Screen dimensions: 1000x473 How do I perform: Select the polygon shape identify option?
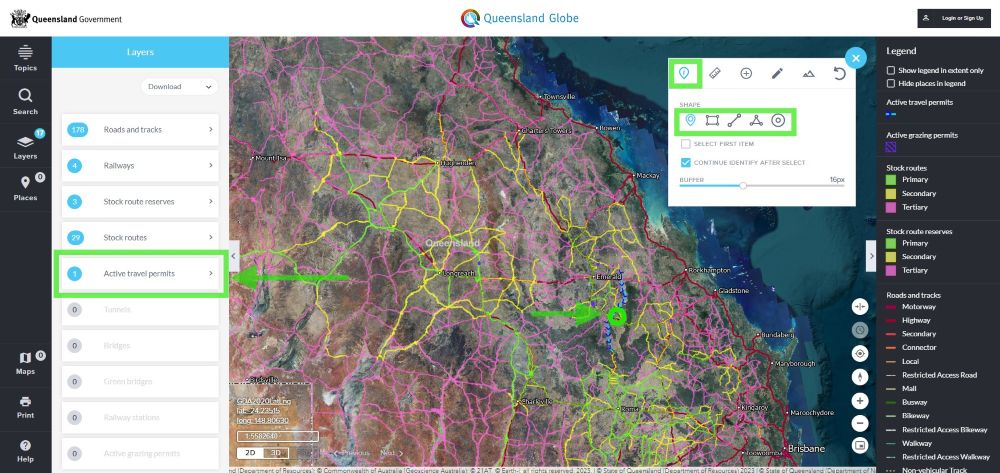(x=756, y=121)
